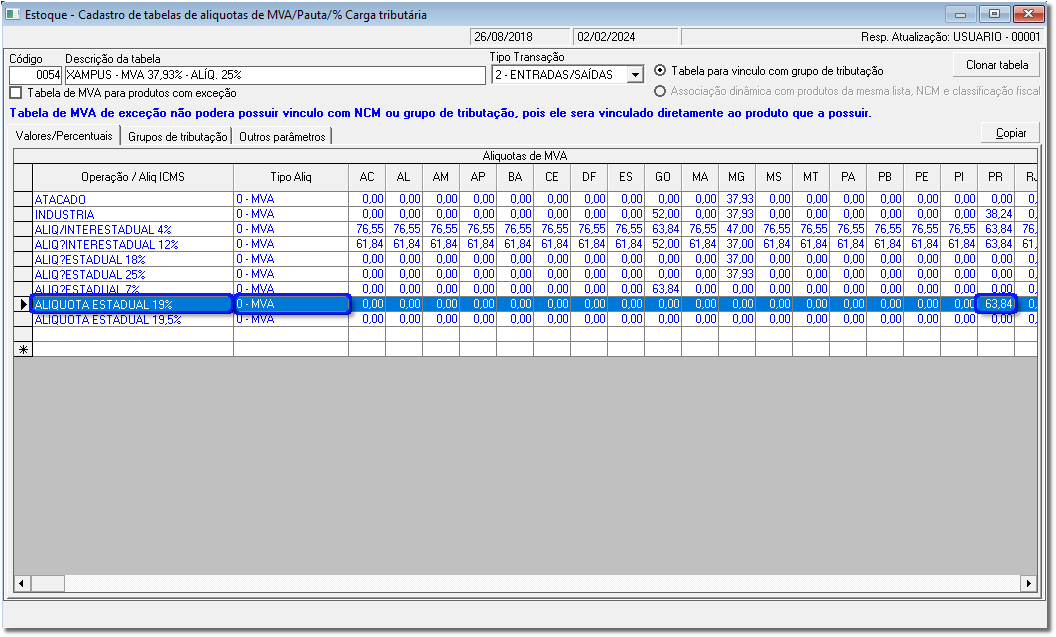This screenshot has height=637, width=1056.
Task: Click the 63,84 PR cell in the selected row
Action: (x=996, y=304)
